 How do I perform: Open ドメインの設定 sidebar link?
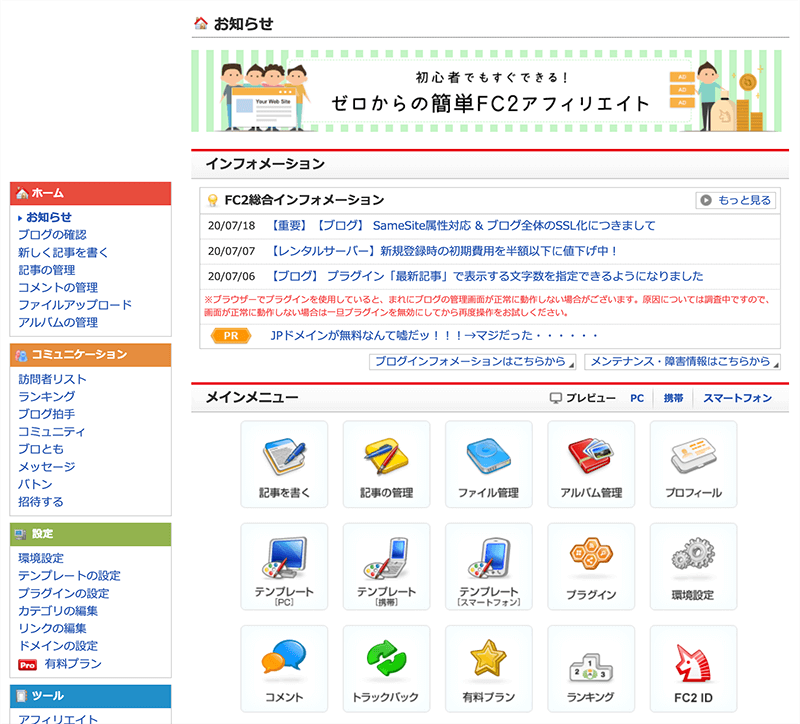coord(58,646)
